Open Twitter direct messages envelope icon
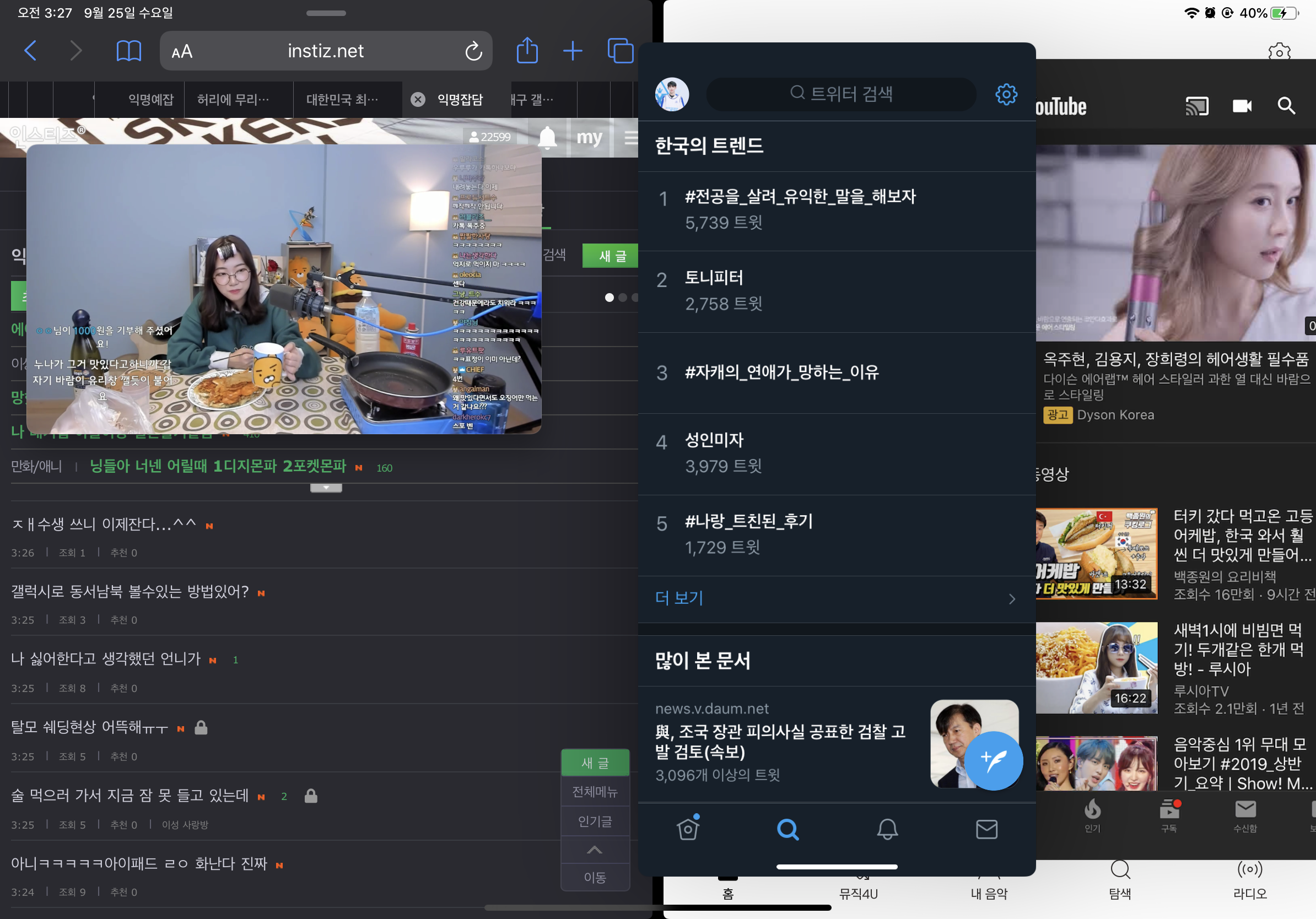 point(987,829)
